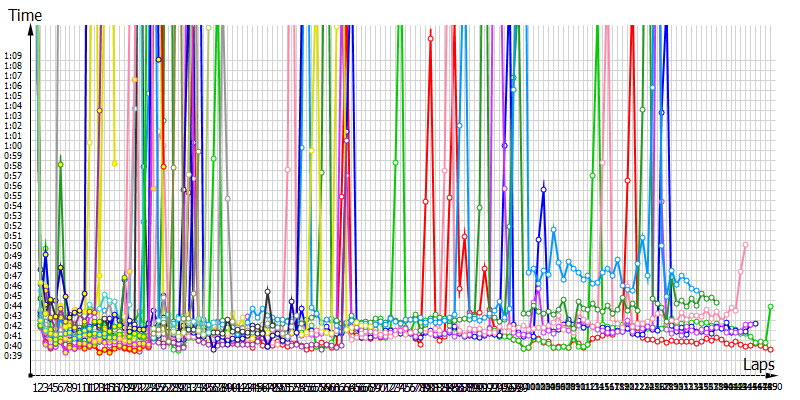
Task: Click the blue peak marker near 0:55
Action: tap(544, 188)
